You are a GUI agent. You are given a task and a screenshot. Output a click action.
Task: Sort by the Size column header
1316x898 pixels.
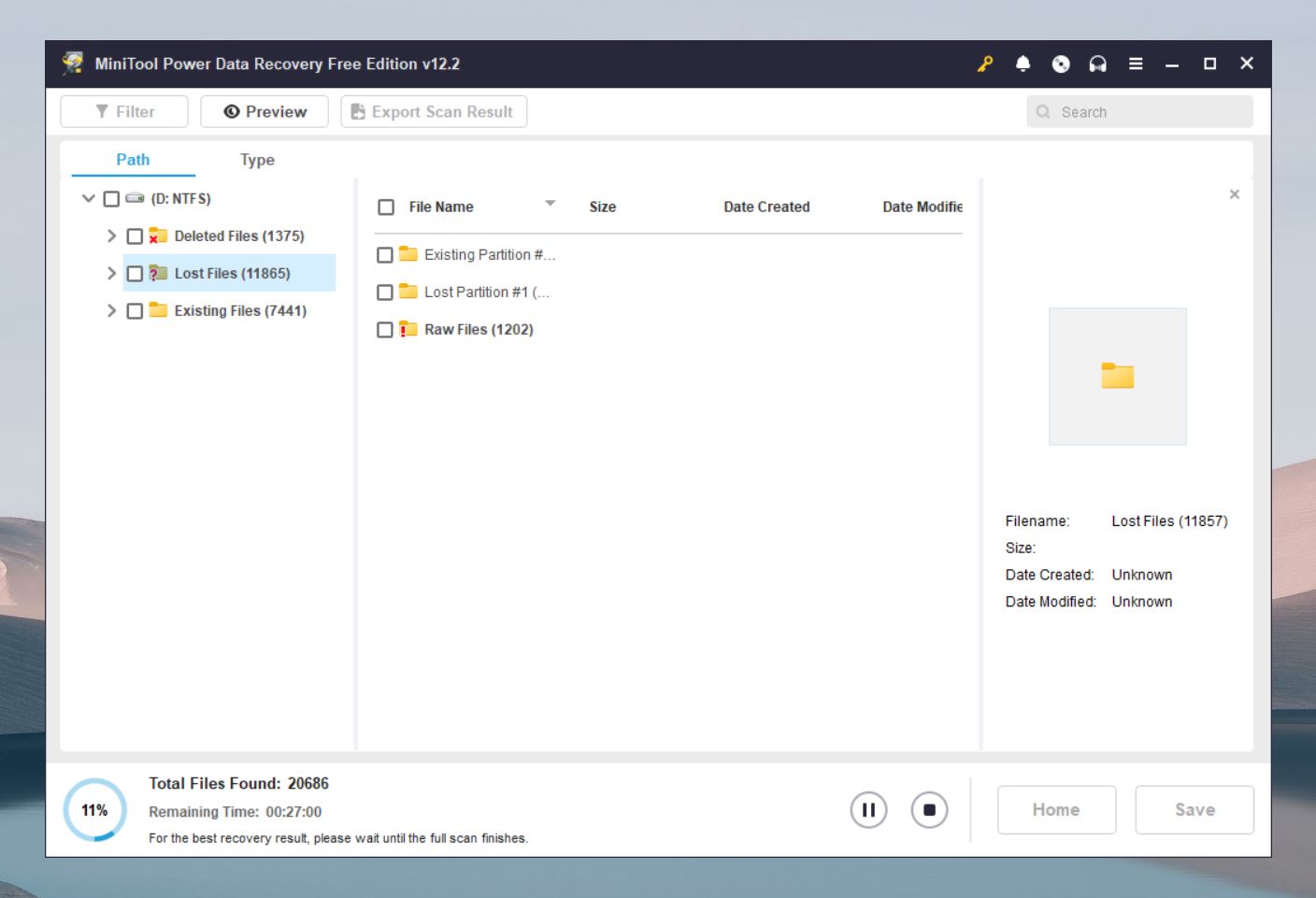click(602, 207)
